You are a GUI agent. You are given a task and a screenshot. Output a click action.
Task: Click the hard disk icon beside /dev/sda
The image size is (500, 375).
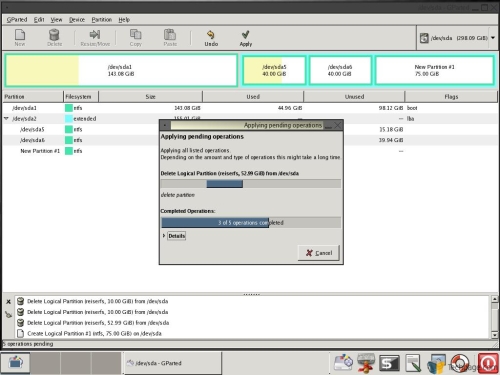(424, 38)
